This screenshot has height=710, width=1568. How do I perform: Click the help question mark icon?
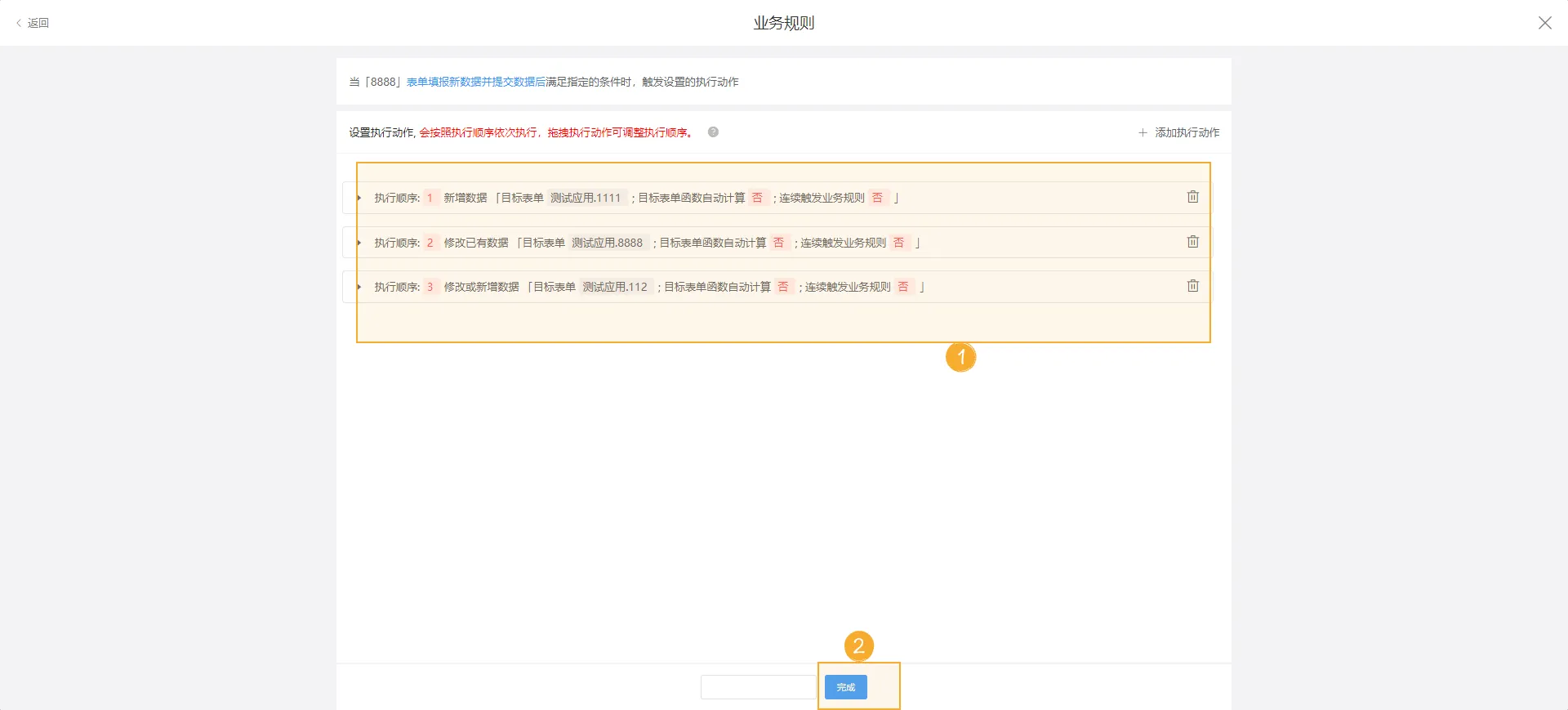pos(713,132)
